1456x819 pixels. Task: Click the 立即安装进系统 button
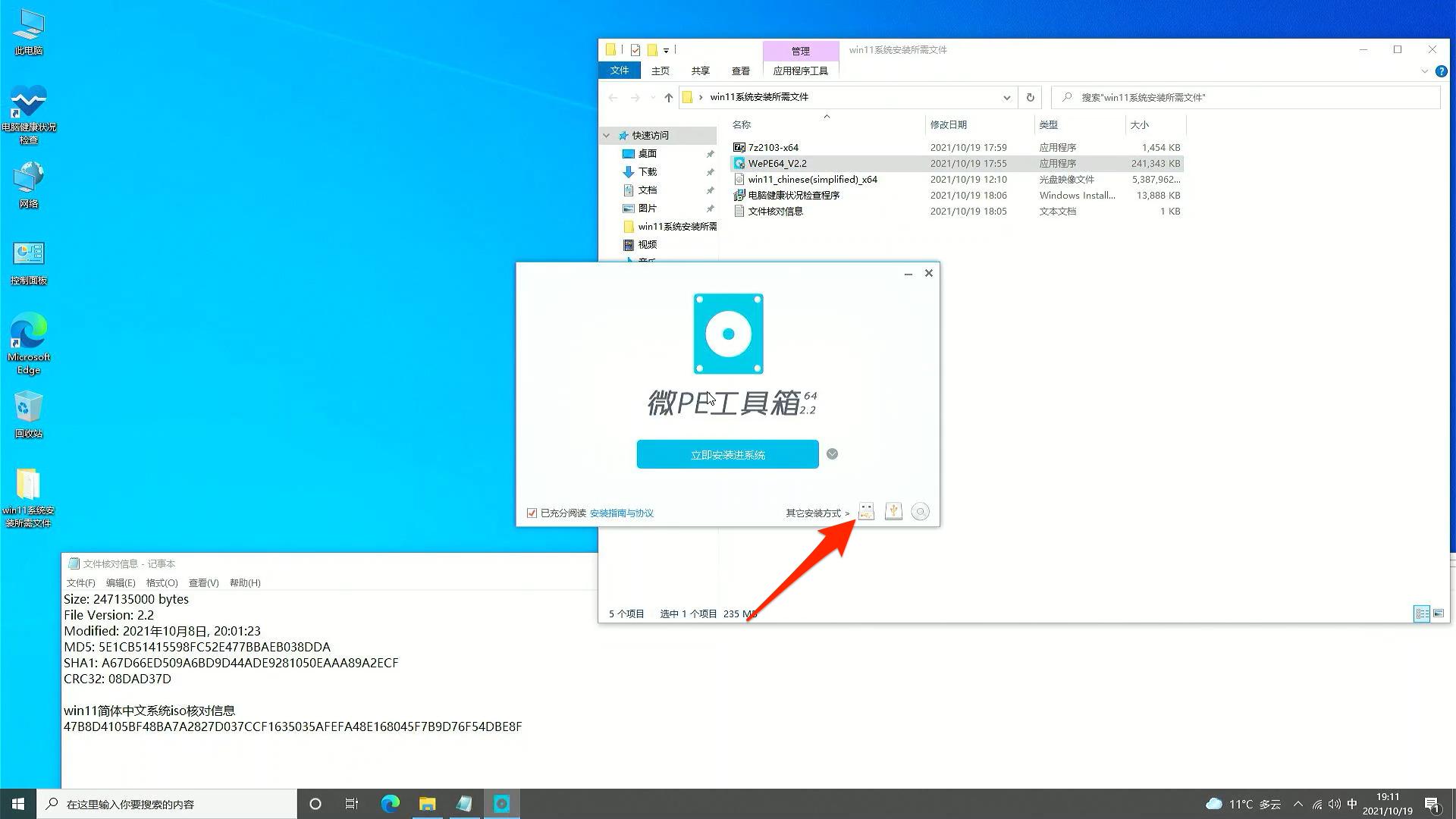[727, 453]
